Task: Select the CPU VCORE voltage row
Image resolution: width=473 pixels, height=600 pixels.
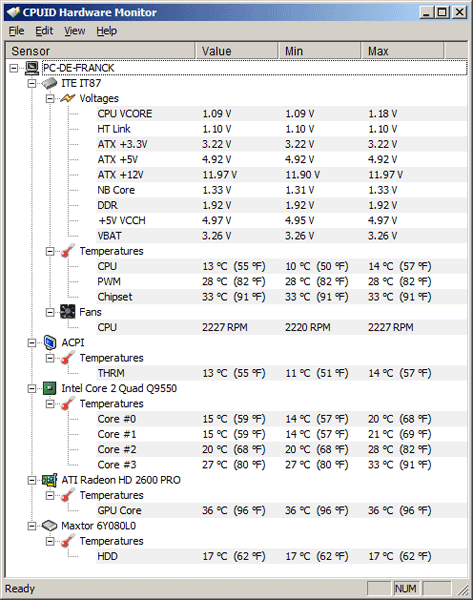Action: click(x=281, y=114)
